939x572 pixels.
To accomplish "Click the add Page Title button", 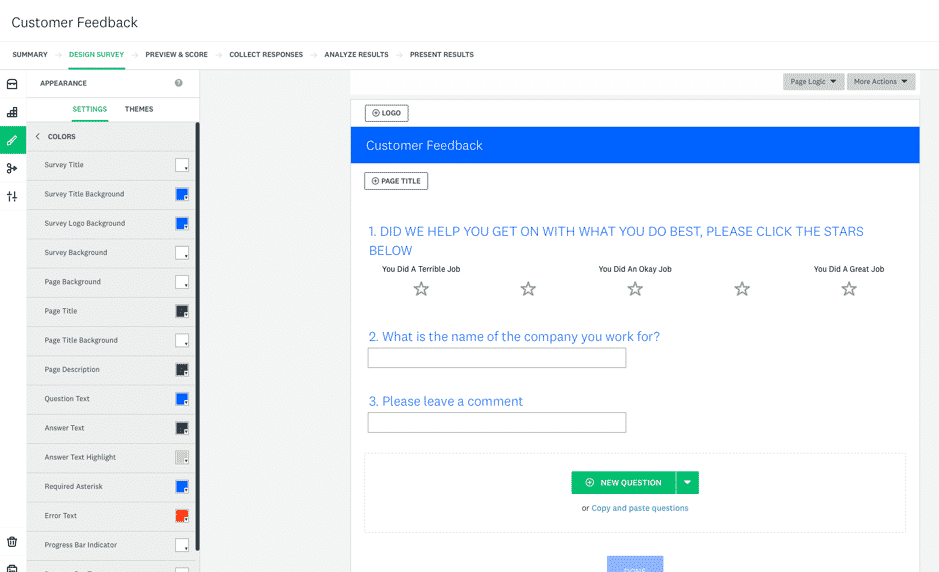I will tap(396, 181).
